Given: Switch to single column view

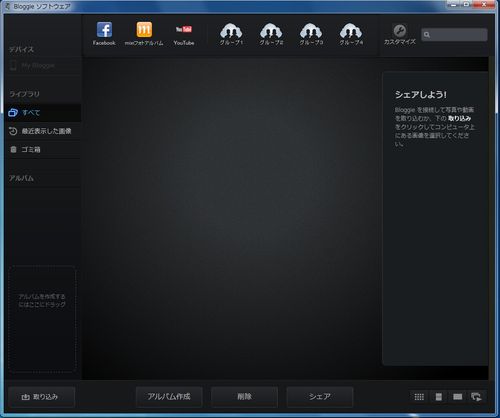Looking at the screenshot, I should 439,397.
